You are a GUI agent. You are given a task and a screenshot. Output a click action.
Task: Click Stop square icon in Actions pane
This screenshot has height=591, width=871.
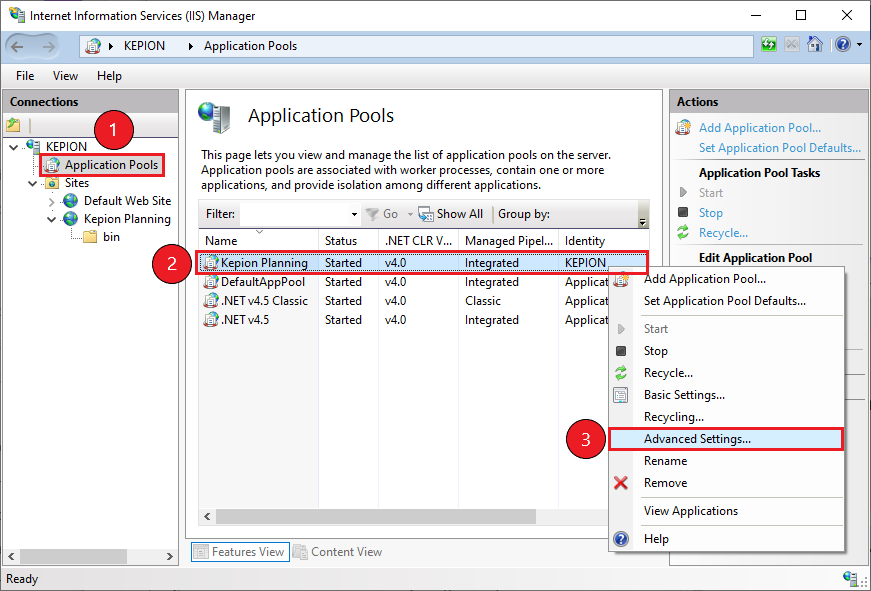pyautogui.click(x=683, y=212)
